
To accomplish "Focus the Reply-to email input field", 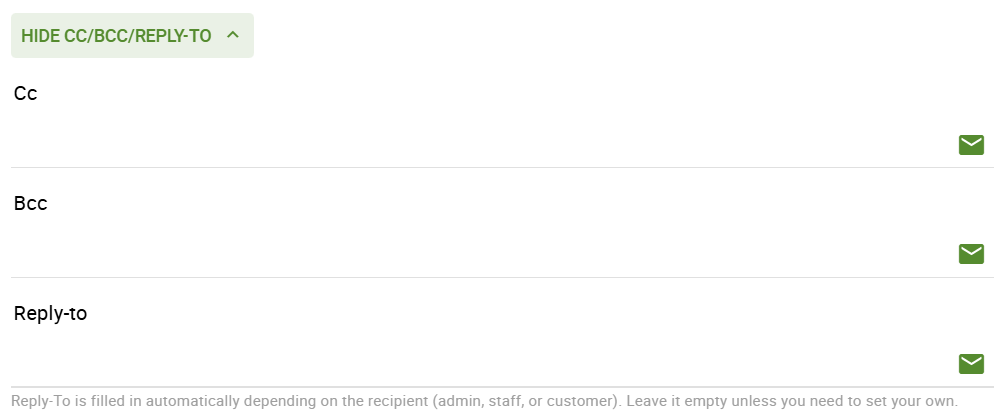I will pos(480,363).
